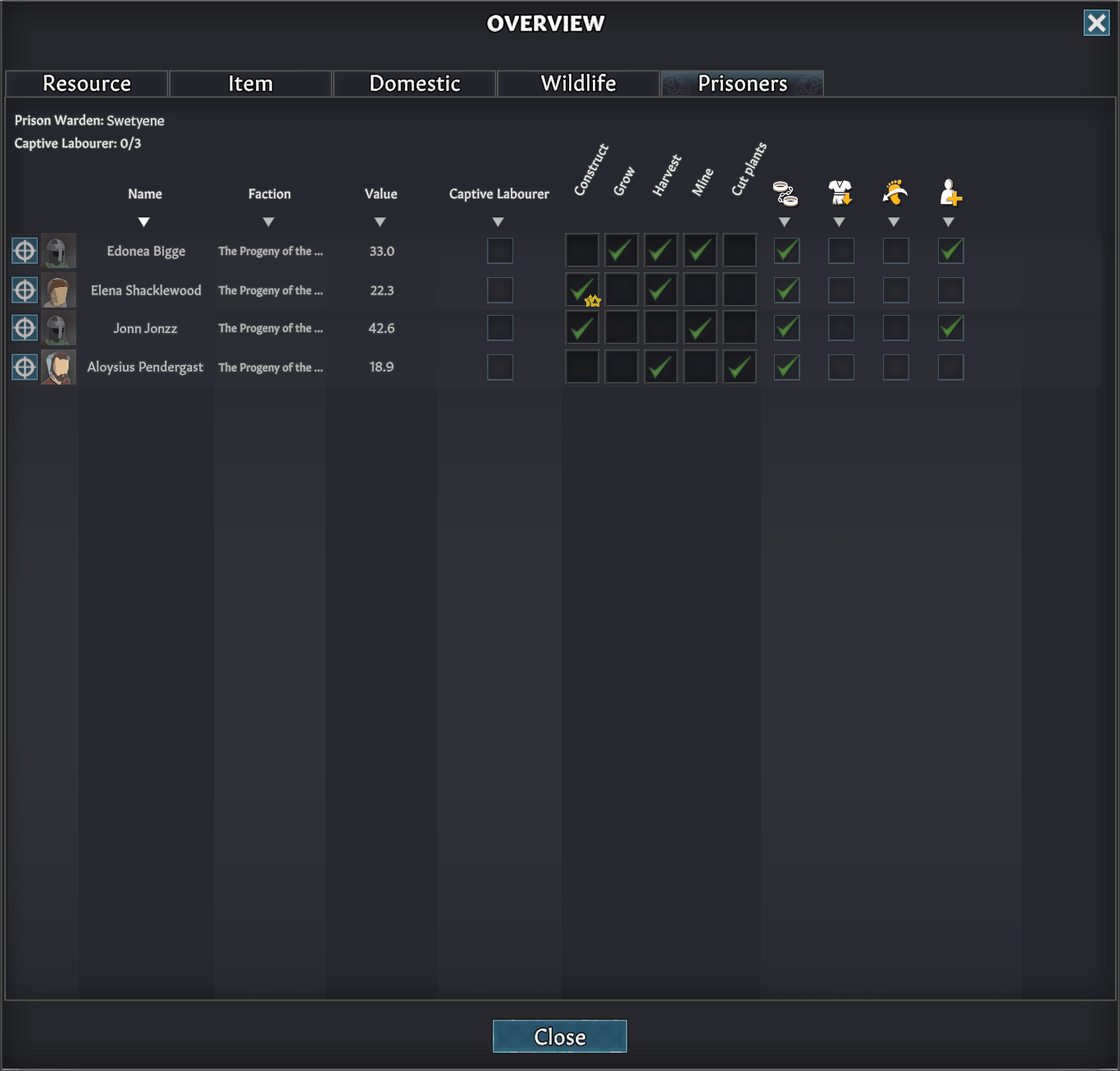Image resolution: width=1120 pixels, height=1071 pixels.
Task: Locate Edonea Bigge with the crosshair icon
Action: coord(25,251)
